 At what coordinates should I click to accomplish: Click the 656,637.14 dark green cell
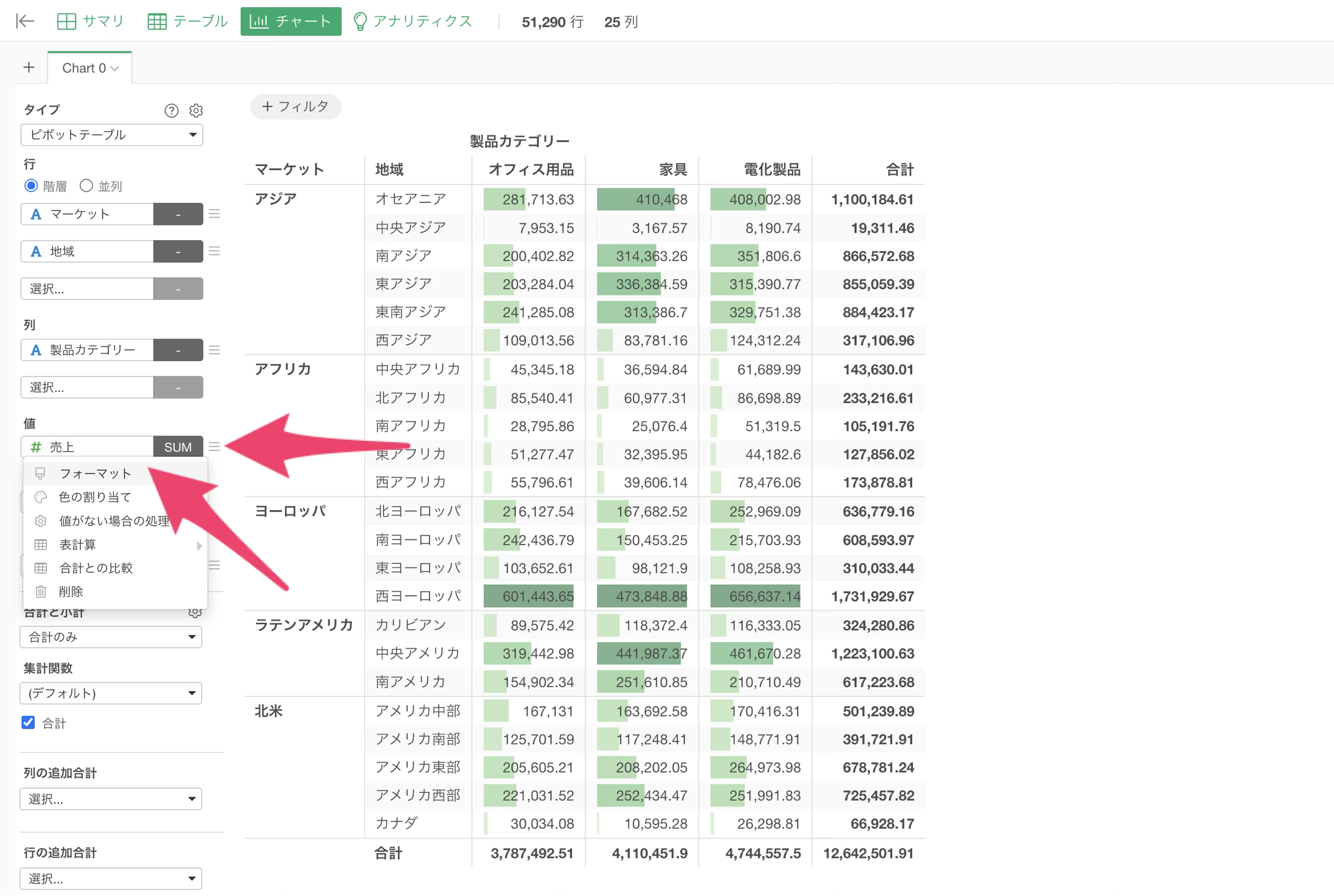pyautogui.click(x=755, y=596)
